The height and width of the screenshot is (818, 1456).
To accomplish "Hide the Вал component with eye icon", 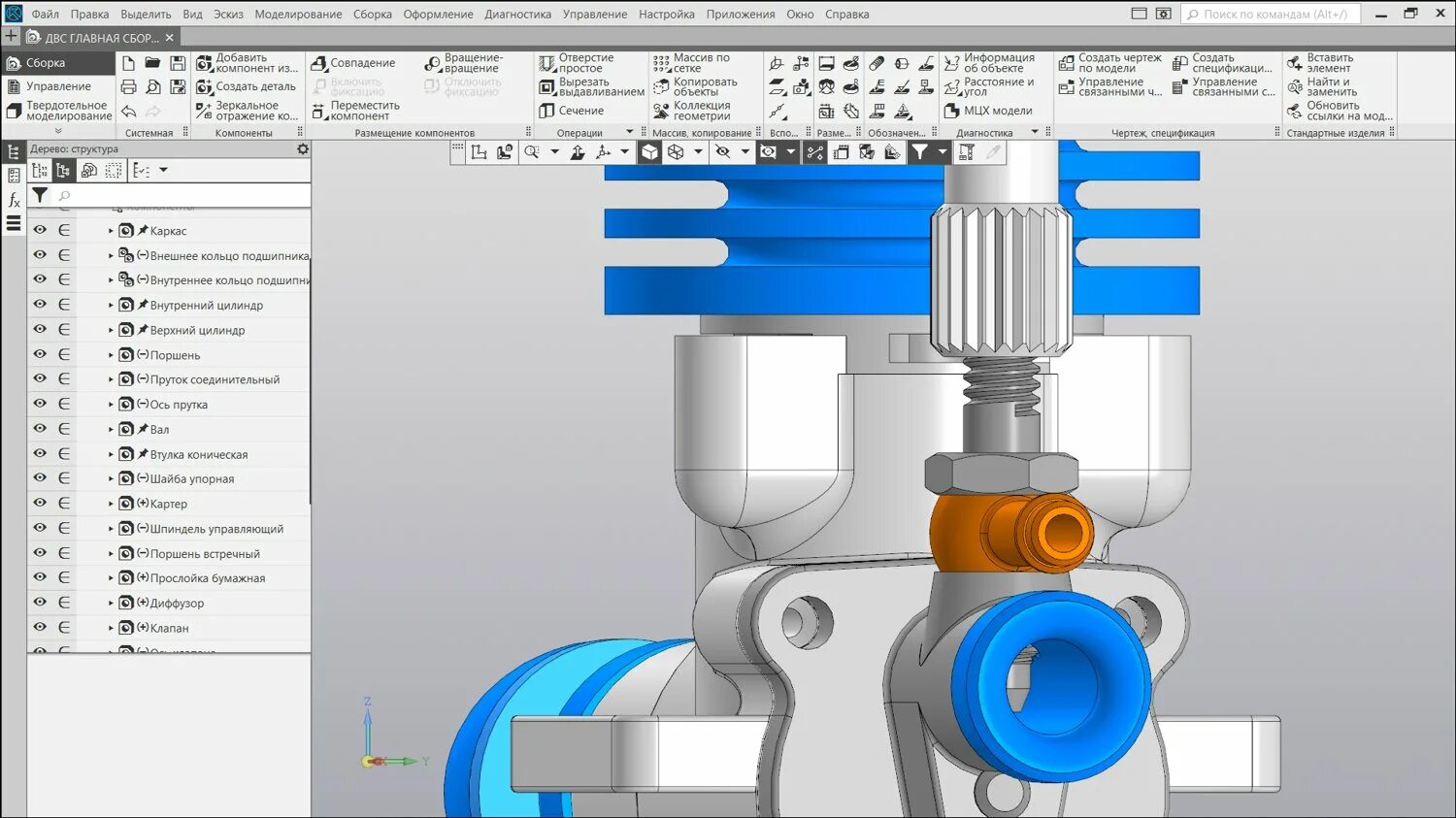I will click(40, 428).
